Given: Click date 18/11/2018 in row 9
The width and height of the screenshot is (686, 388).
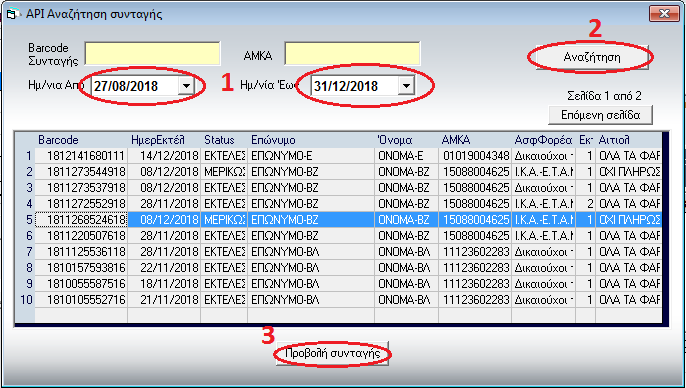Looking at the screenshot, I should [x=164, y=284].
